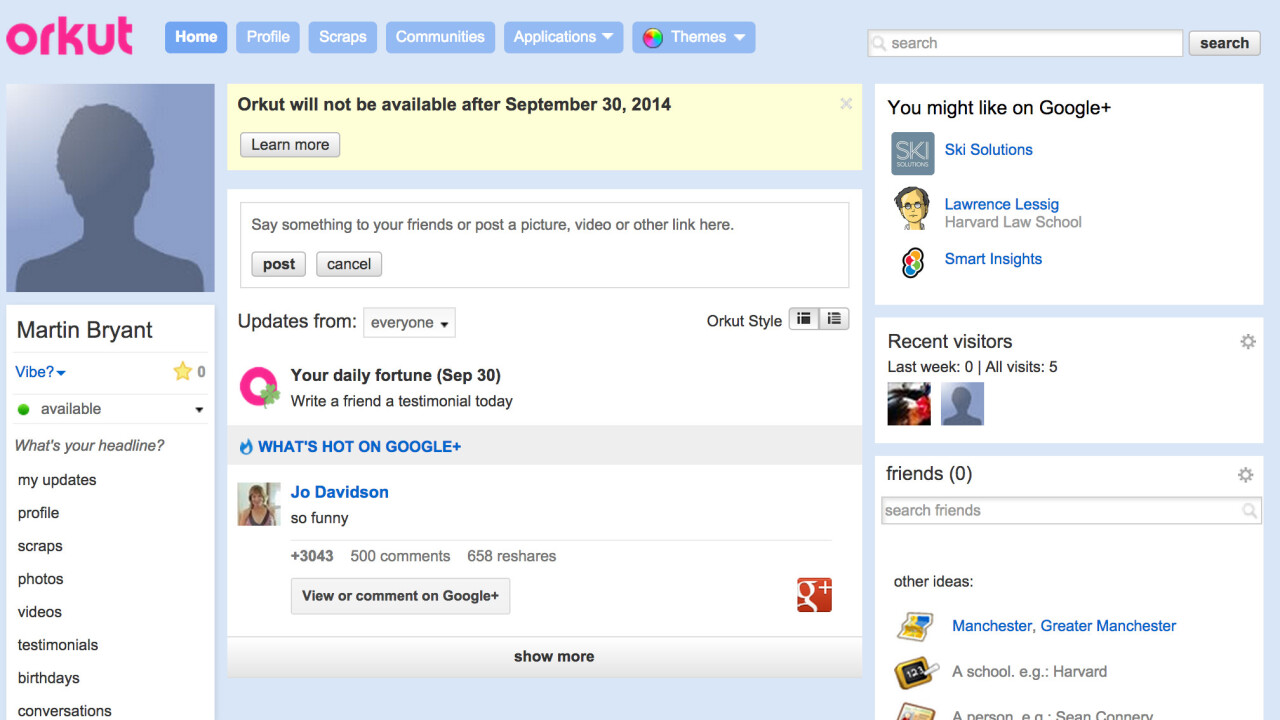1280x720 pixels.
Task: Open the Applications dropdown menu
Action: click(563, 37)
